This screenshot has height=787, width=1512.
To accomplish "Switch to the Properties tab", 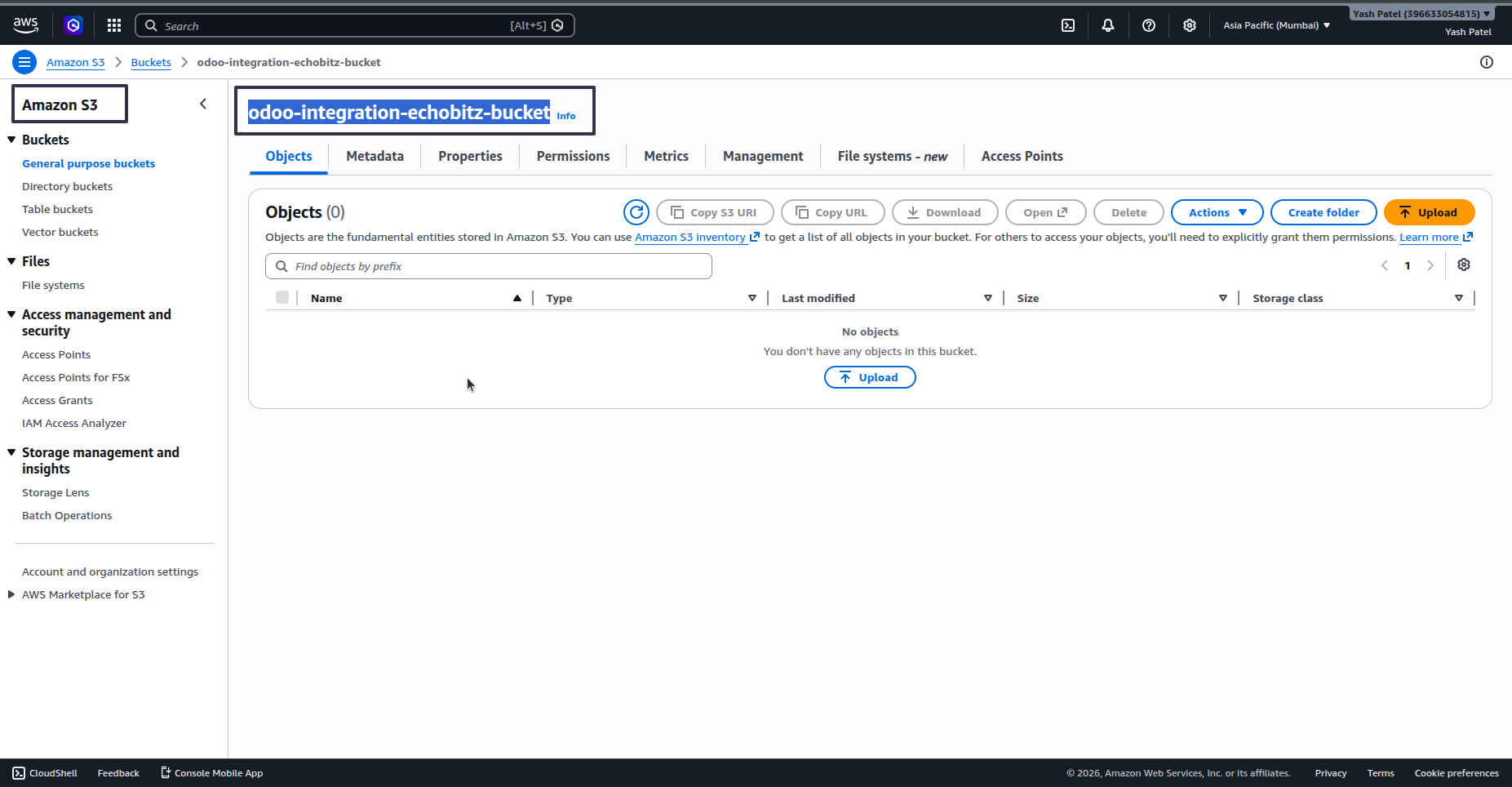I will click(x=470, y=156).
